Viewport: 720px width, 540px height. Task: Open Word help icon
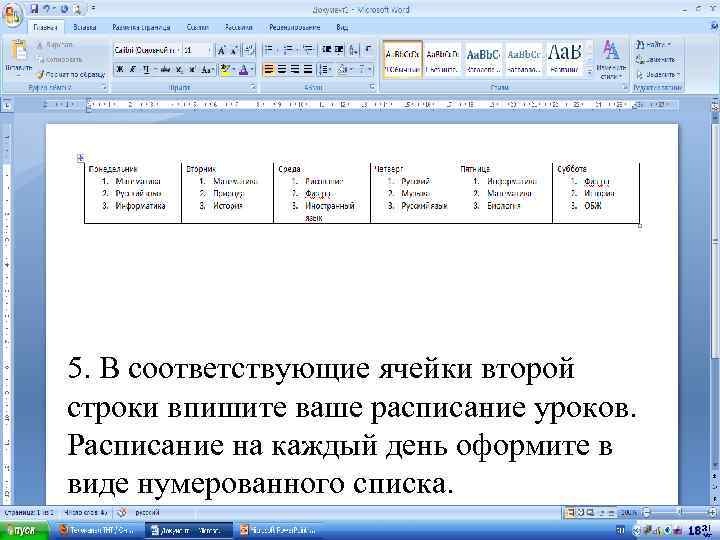pos(714,28)
